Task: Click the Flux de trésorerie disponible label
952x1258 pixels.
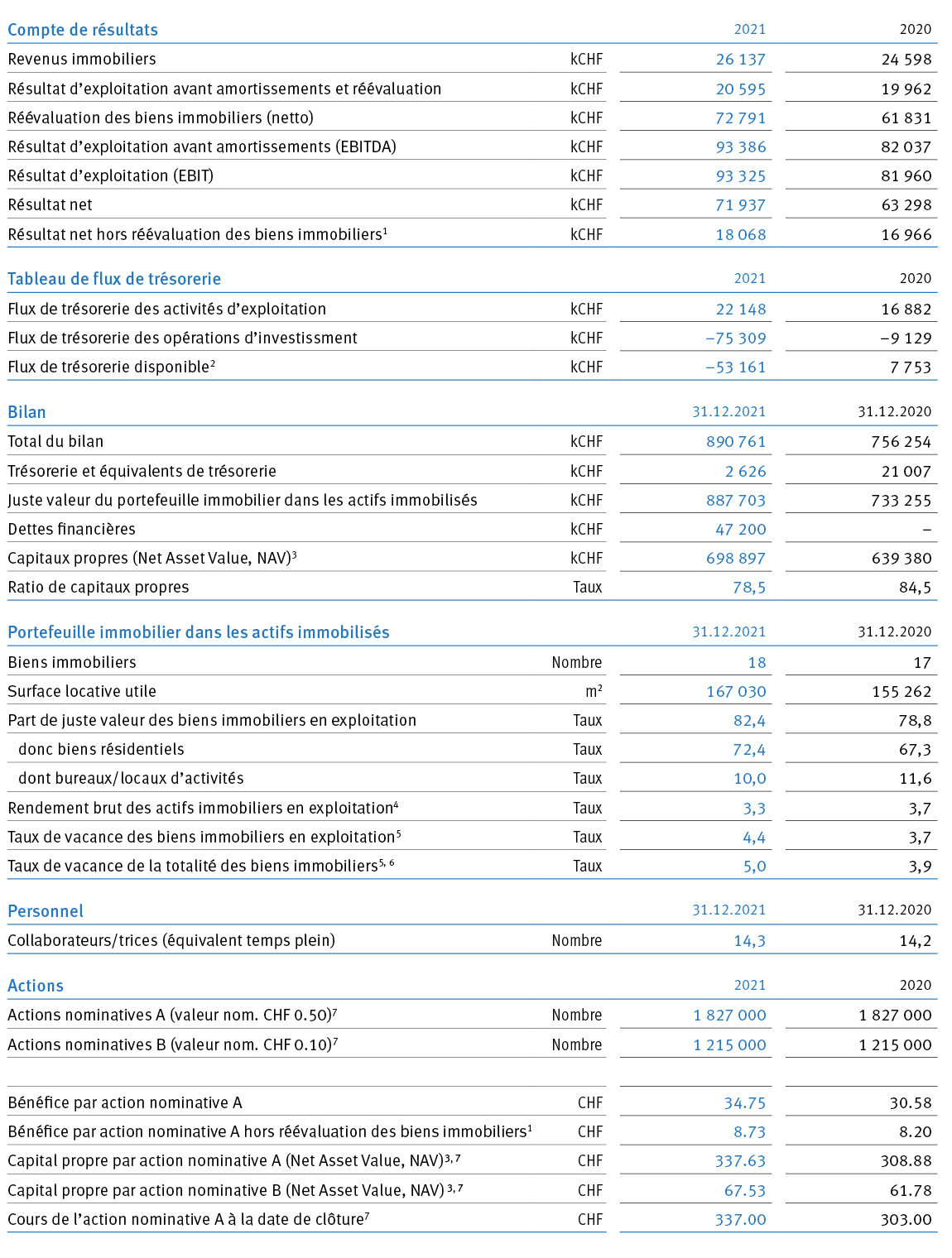Action: click(x=111, y=367)
